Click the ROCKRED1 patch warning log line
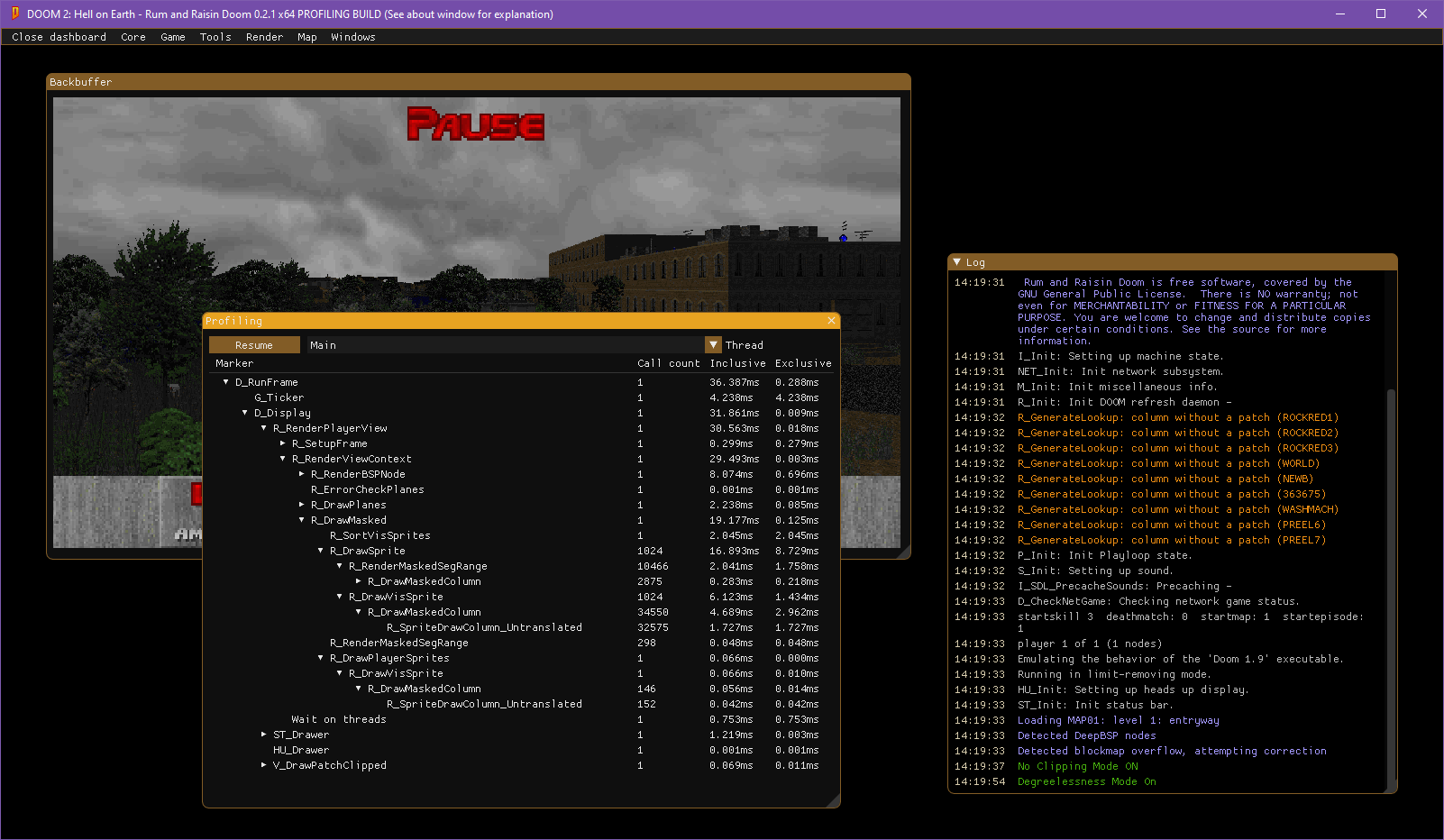The image size is (1444, 840). tap(1178, 417)
